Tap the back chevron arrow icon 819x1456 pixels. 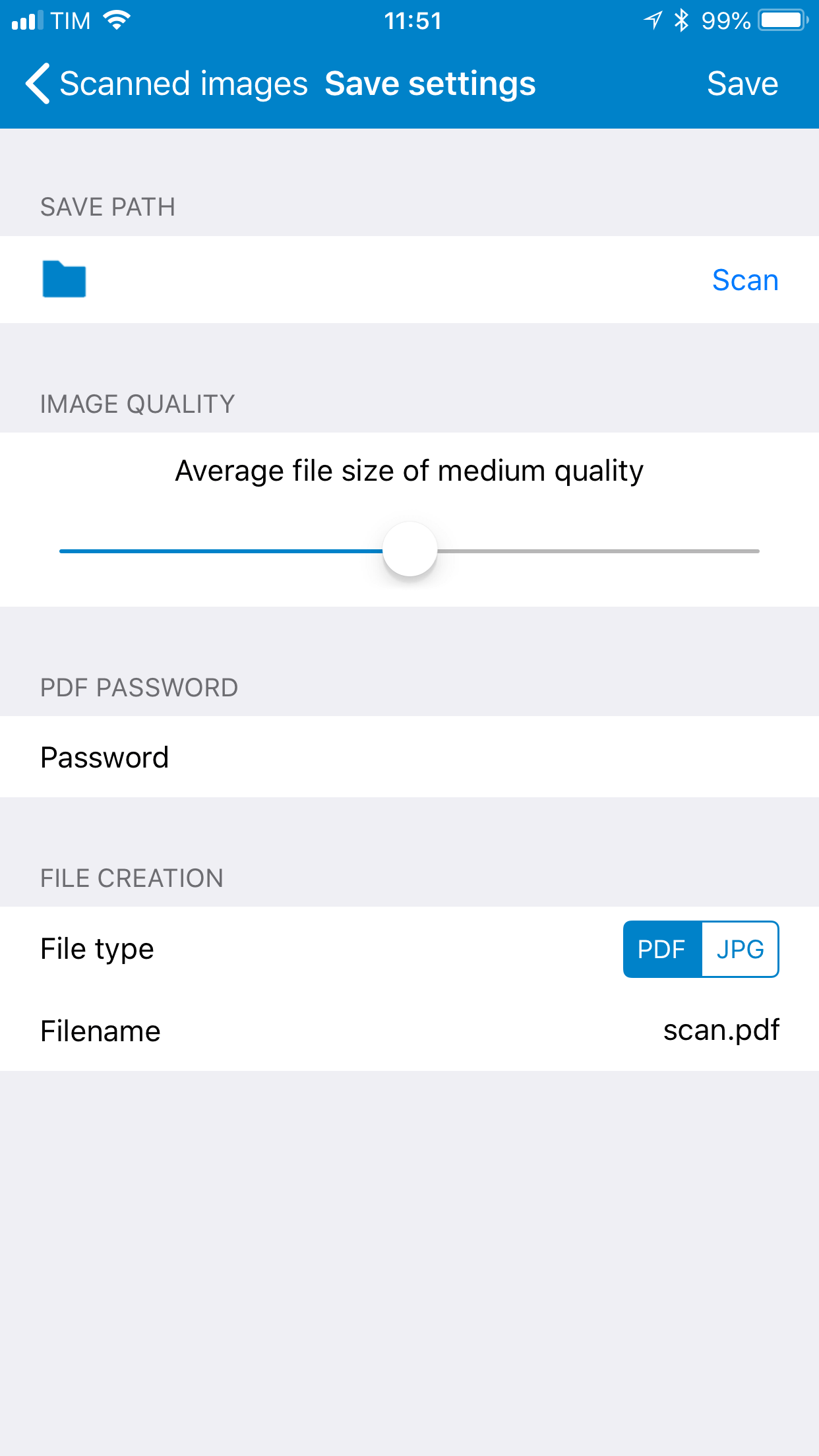click(x=38, y=84)
